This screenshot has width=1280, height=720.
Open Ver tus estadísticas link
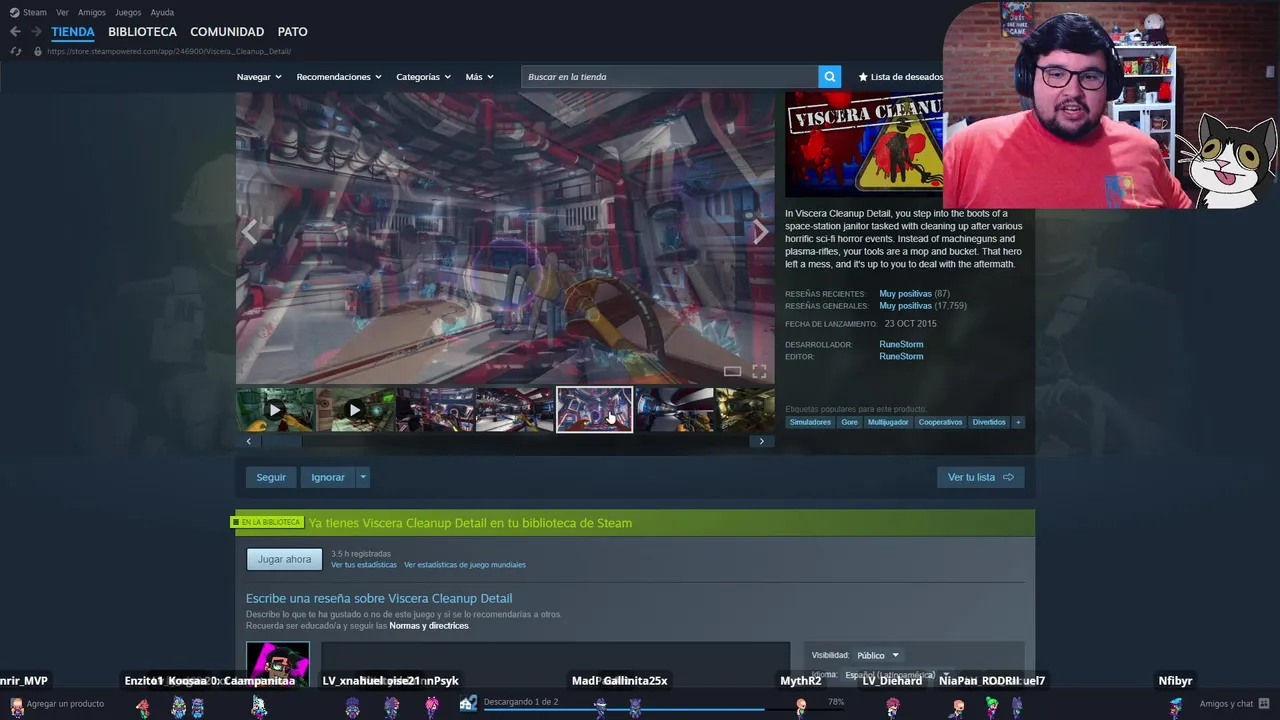tap(364, 565)
